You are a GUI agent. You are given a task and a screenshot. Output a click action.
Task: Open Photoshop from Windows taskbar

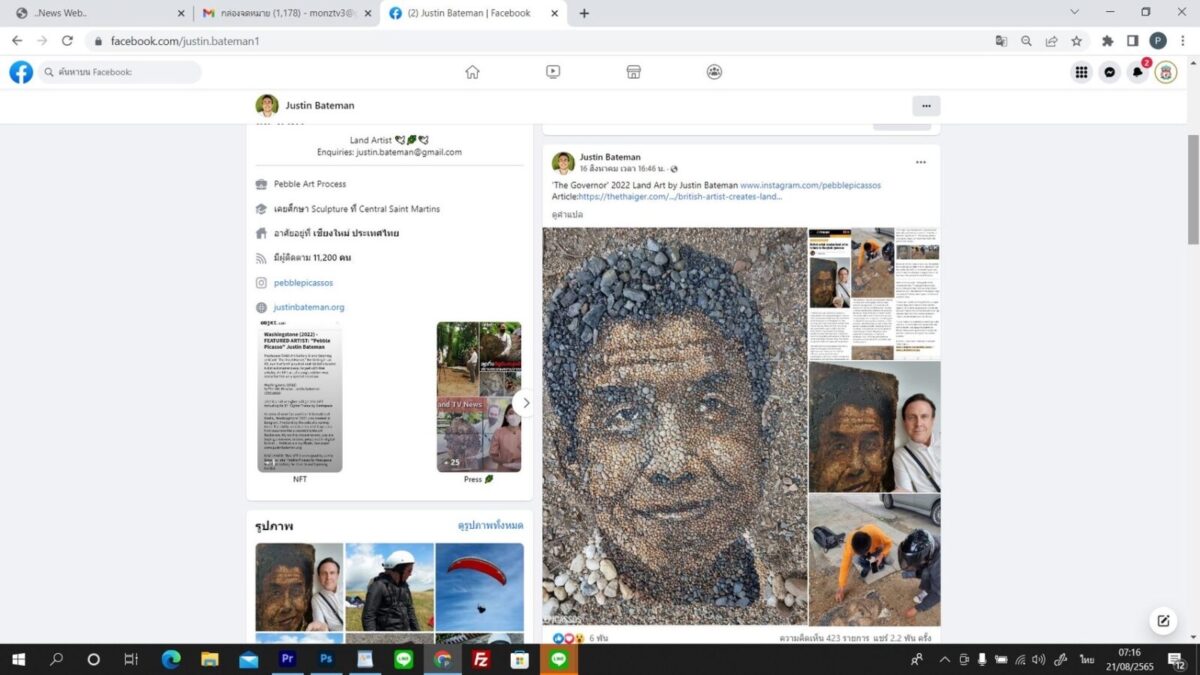[326, 659]
